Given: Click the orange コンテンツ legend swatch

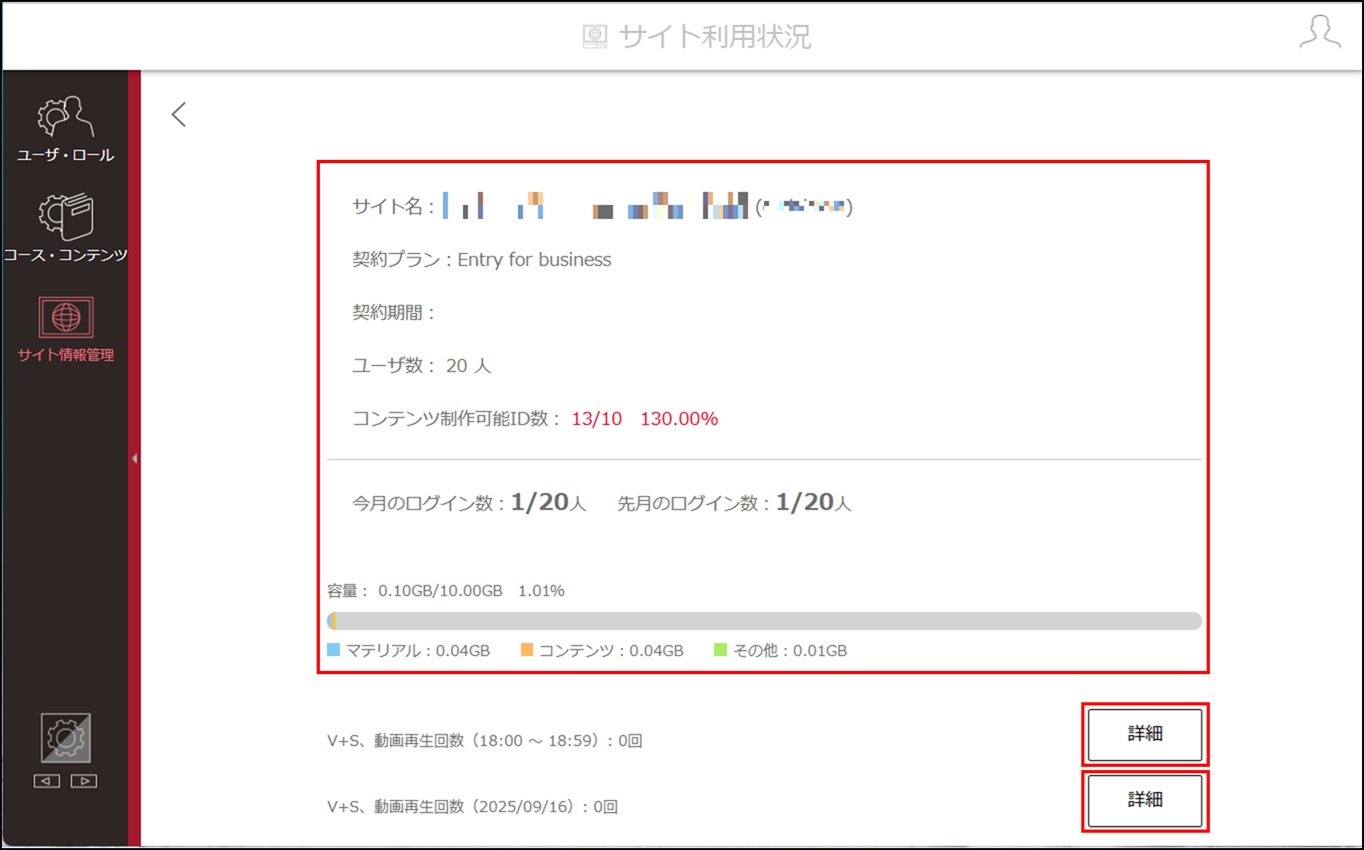Looking at the screenshot, I should (527, 650).
